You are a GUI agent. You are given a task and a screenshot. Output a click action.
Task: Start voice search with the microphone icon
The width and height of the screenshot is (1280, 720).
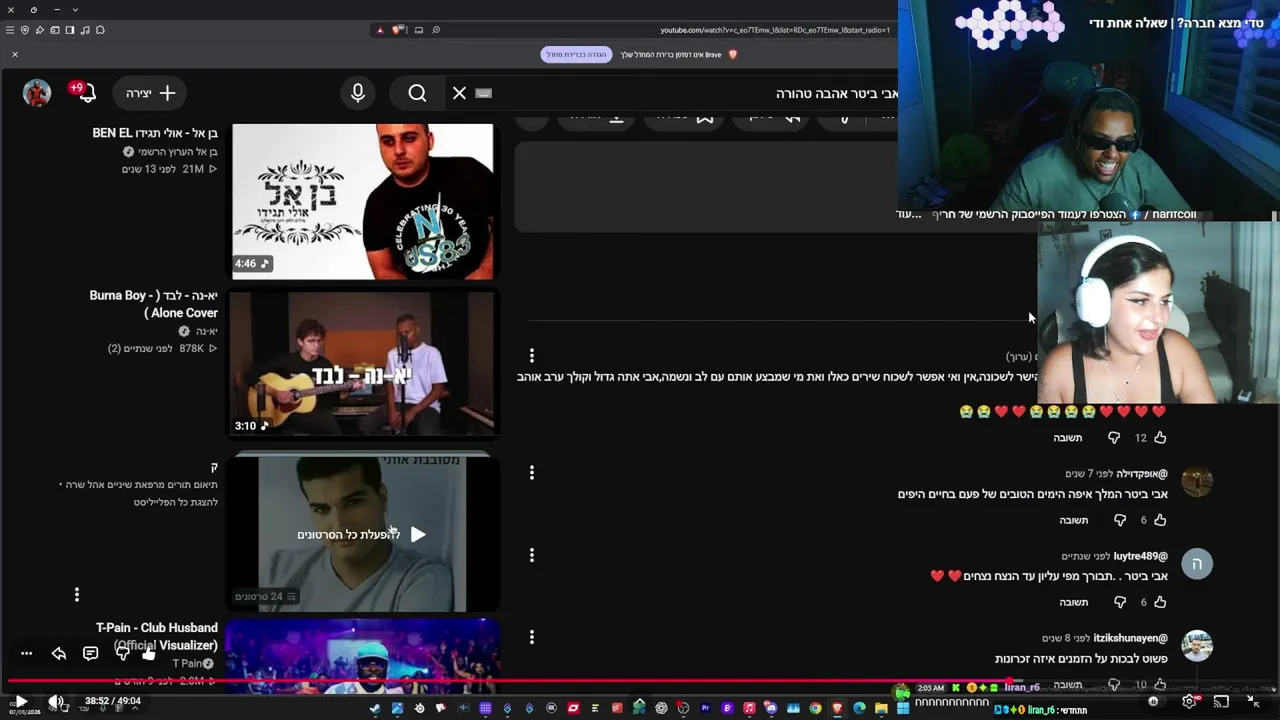358,93
